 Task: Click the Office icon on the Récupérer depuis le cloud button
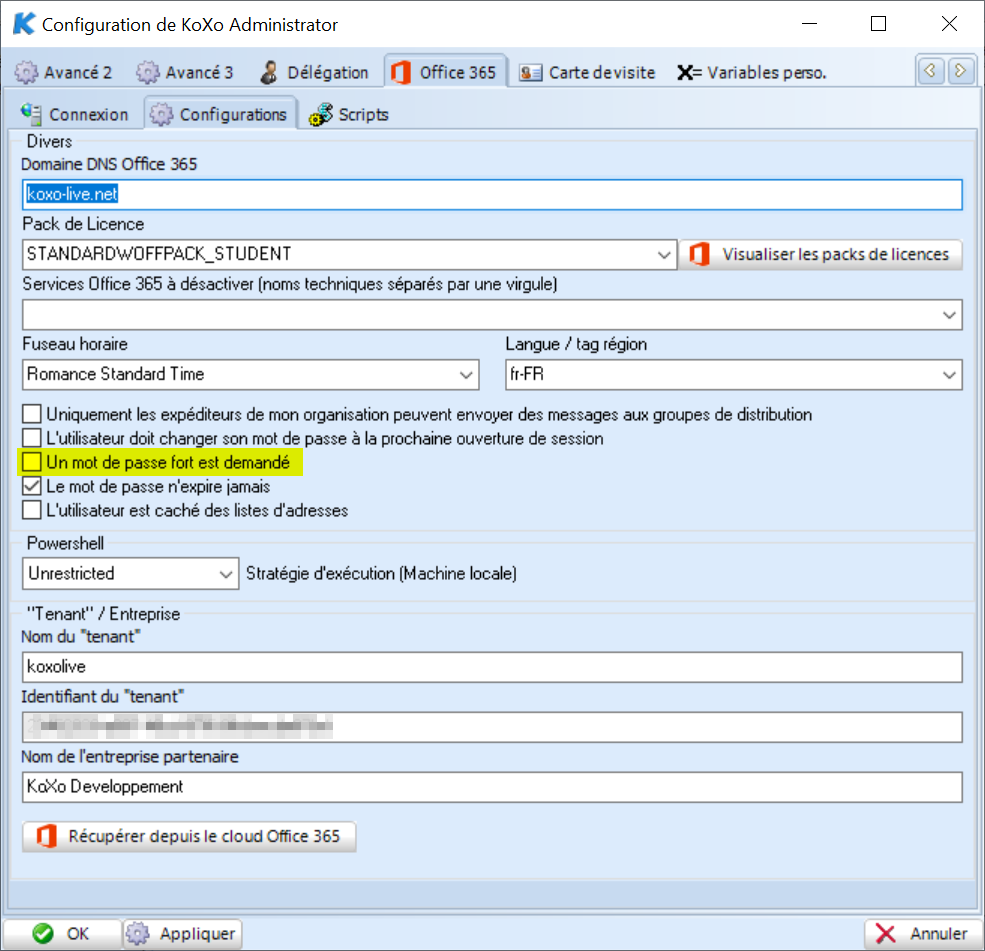tap(46, 837)
